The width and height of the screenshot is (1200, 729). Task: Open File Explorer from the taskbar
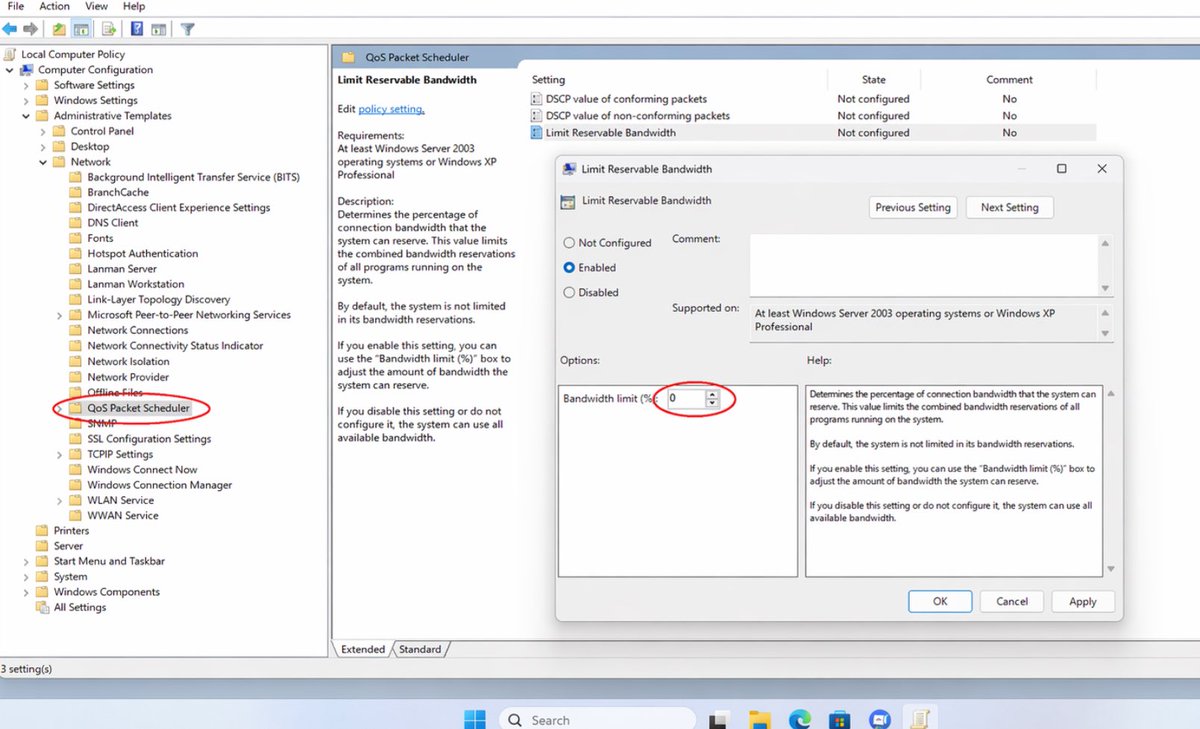coord(761,719)
